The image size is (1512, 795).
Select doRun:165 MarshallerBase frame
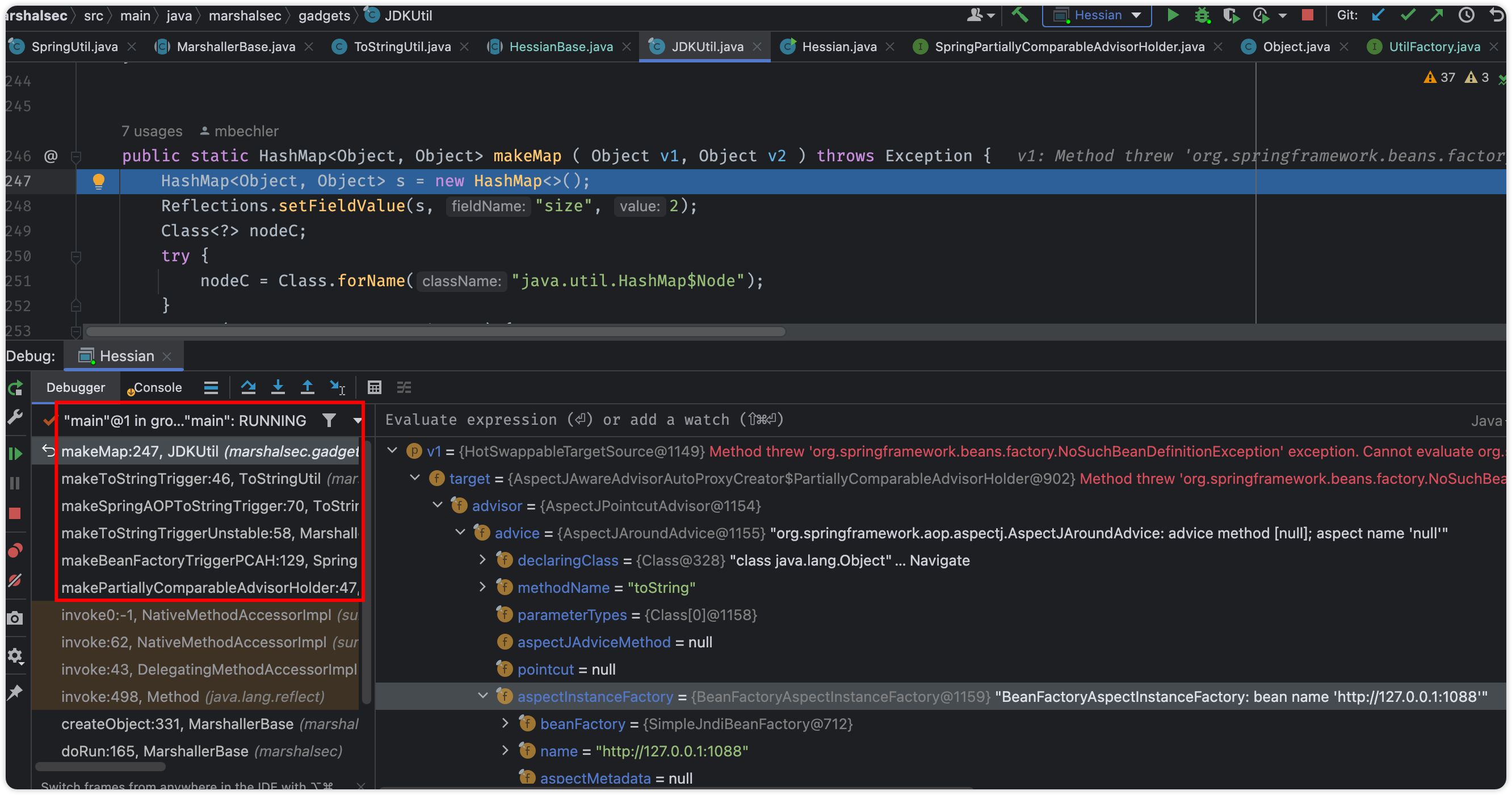click(195, 750)
